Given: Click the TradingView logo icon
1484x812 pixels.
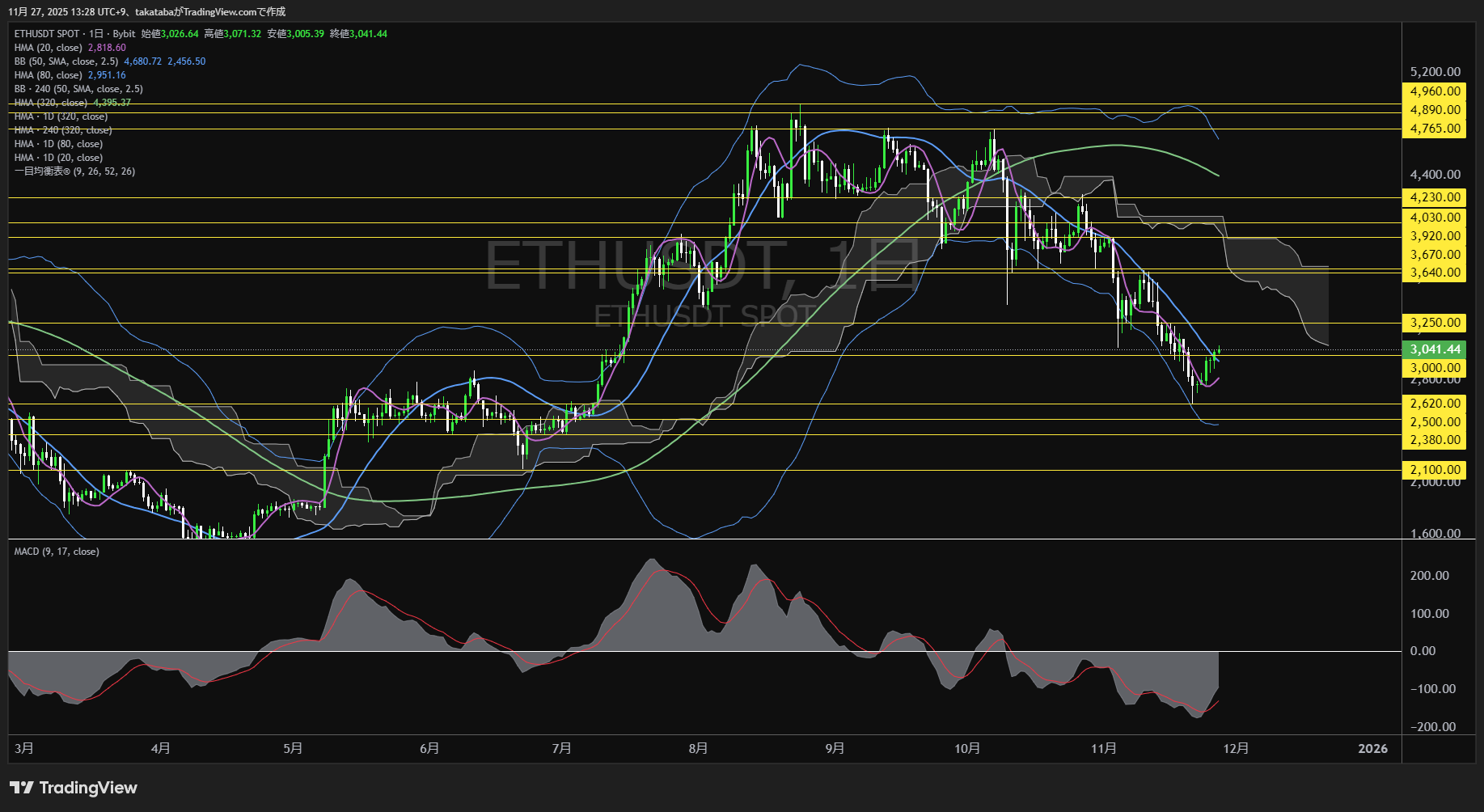Looking at the screenshot, I should point(22,788).
